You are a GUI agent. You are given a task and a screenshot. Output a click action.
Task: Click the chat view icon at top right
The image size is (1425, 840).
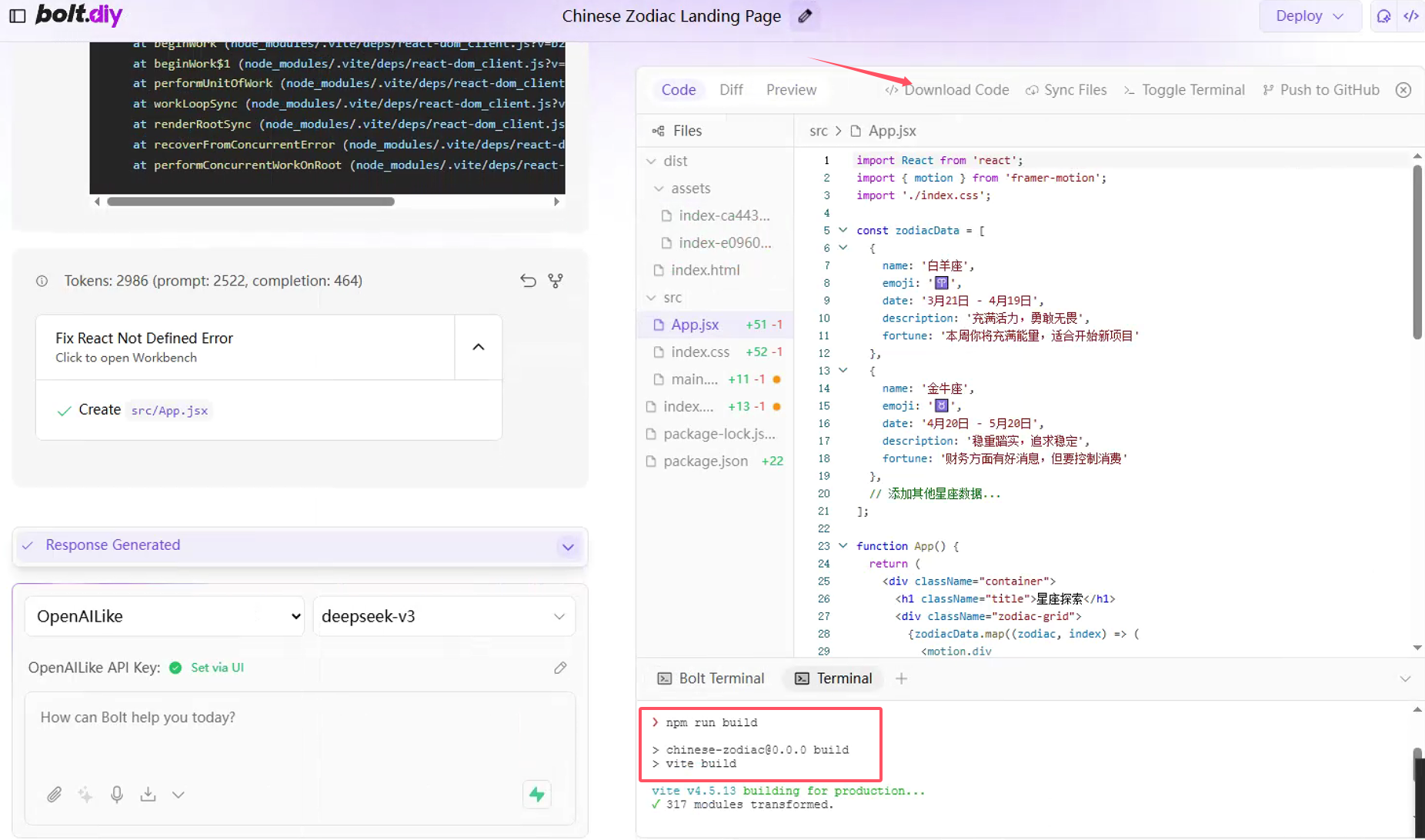[x=1383, y=16]
